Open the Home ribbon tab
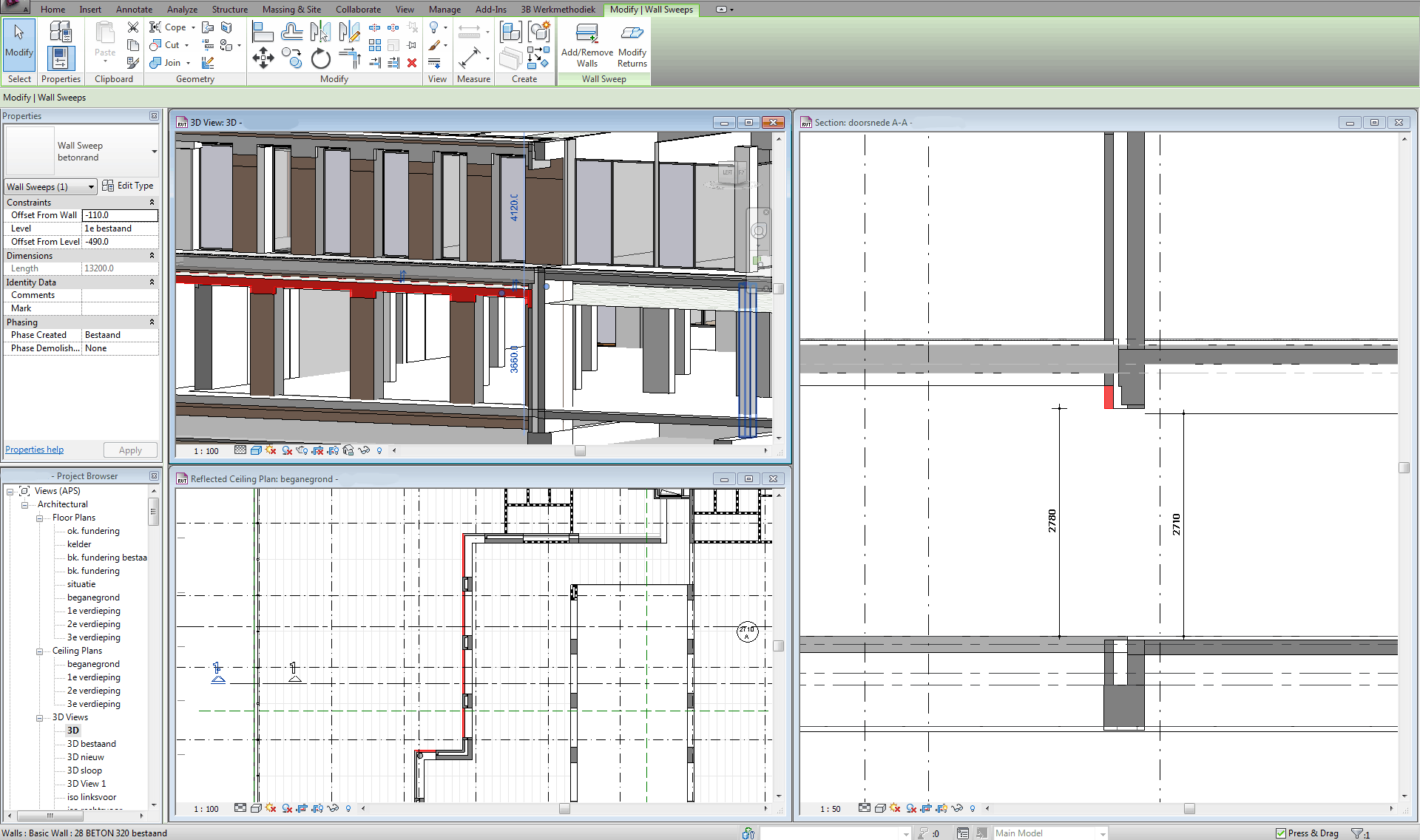The height and width of the screenshot is (840, 1420). point(53,9)
